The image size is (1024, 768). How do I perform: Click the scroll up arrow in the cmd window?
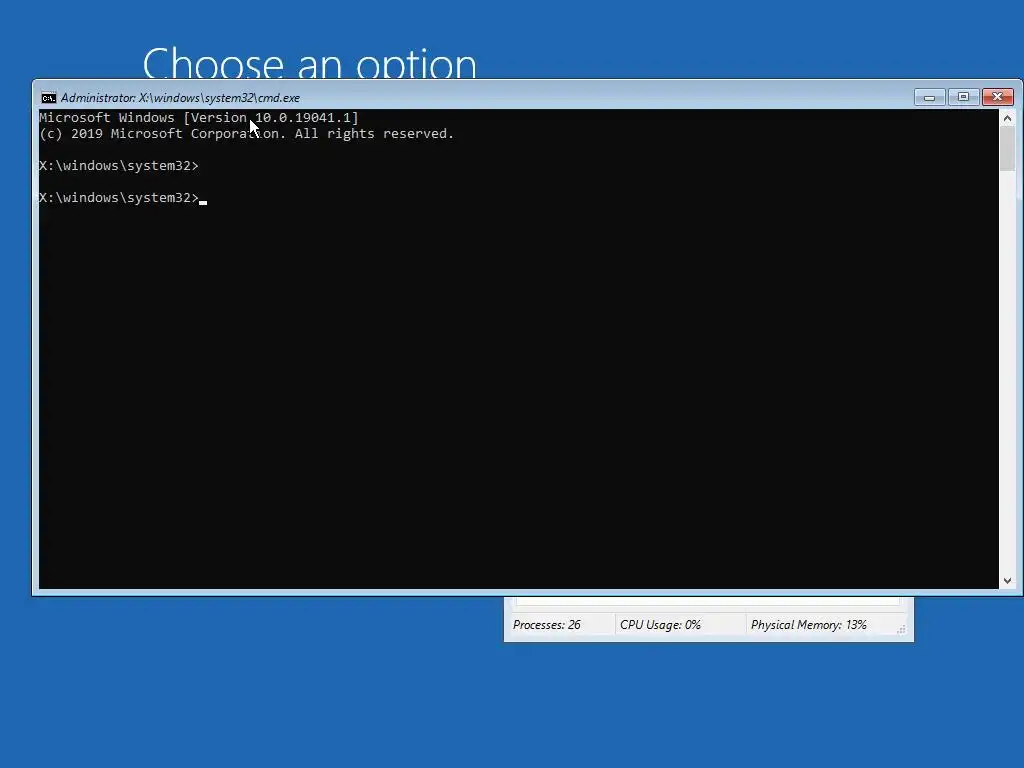tap(1007, 118)
